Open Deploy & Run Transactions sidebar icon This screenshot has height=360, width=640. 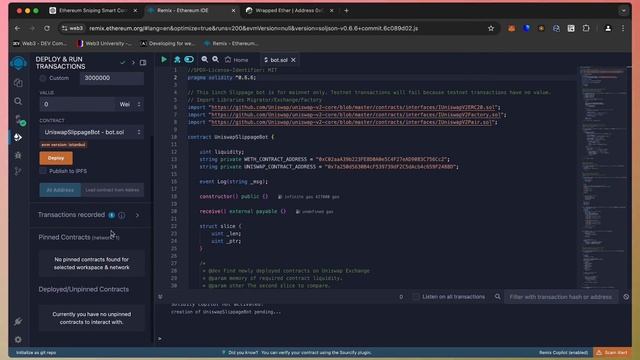coord(18,137)
